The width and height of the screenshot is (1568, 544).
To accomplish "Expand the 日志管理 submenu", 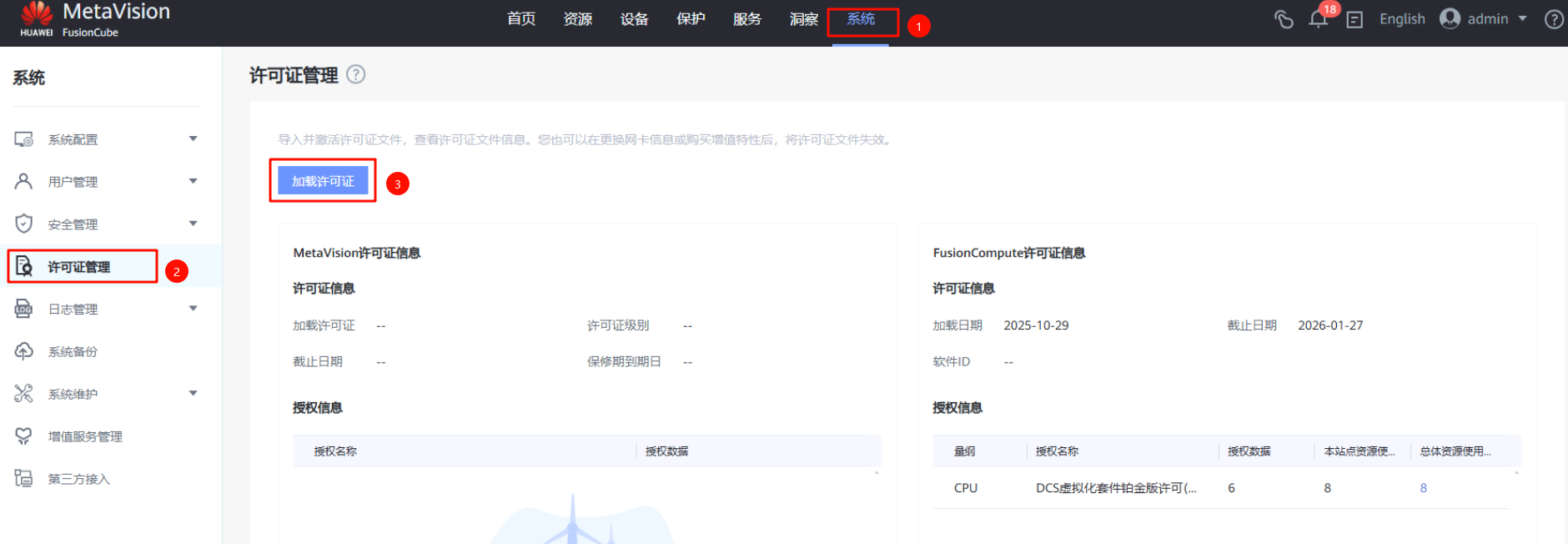I will coord(193,309).
